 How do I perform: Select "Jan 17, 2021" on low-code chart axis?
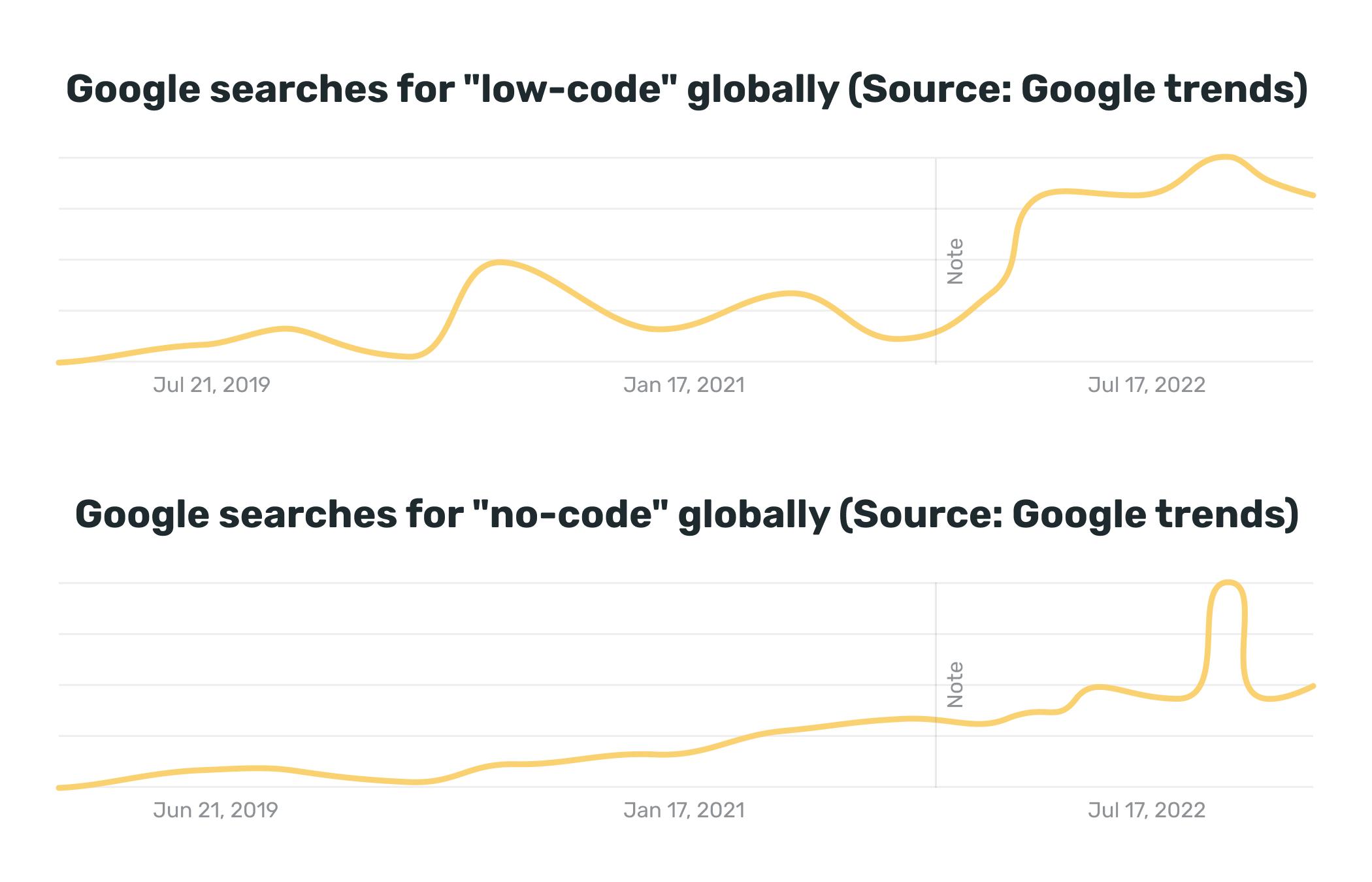click(x=684, y=385)
